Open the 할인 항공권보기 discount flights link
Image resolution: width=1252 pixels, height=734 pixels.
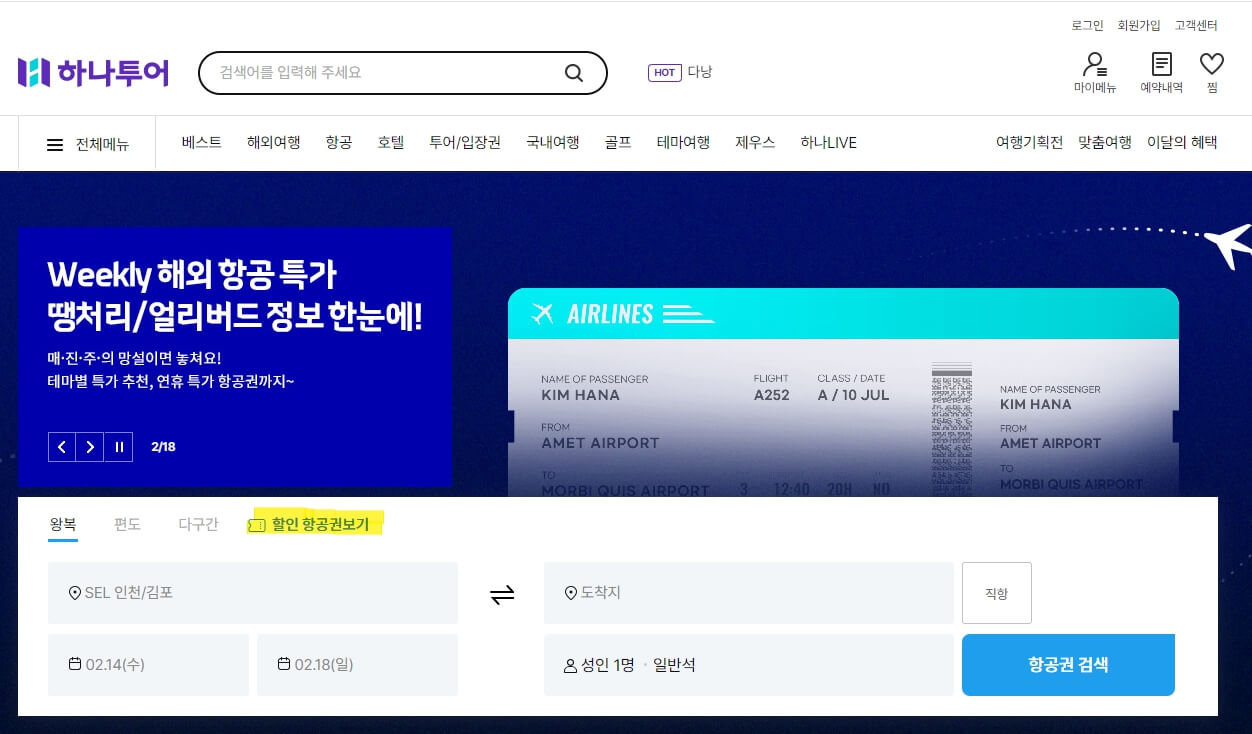(x=313, y=523)
